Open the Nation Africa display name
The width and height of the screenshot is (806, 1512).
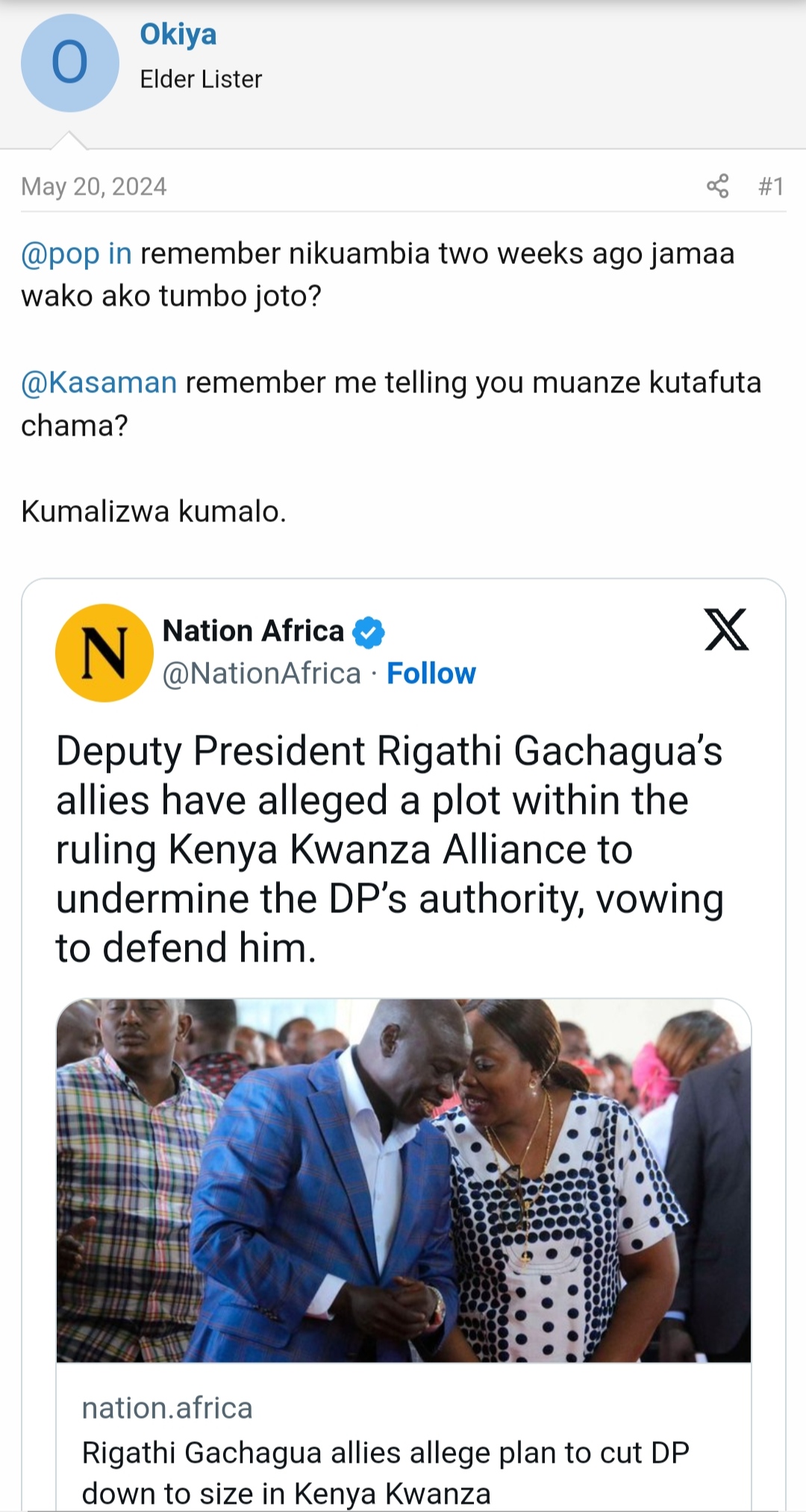click(x=253, y=631)
